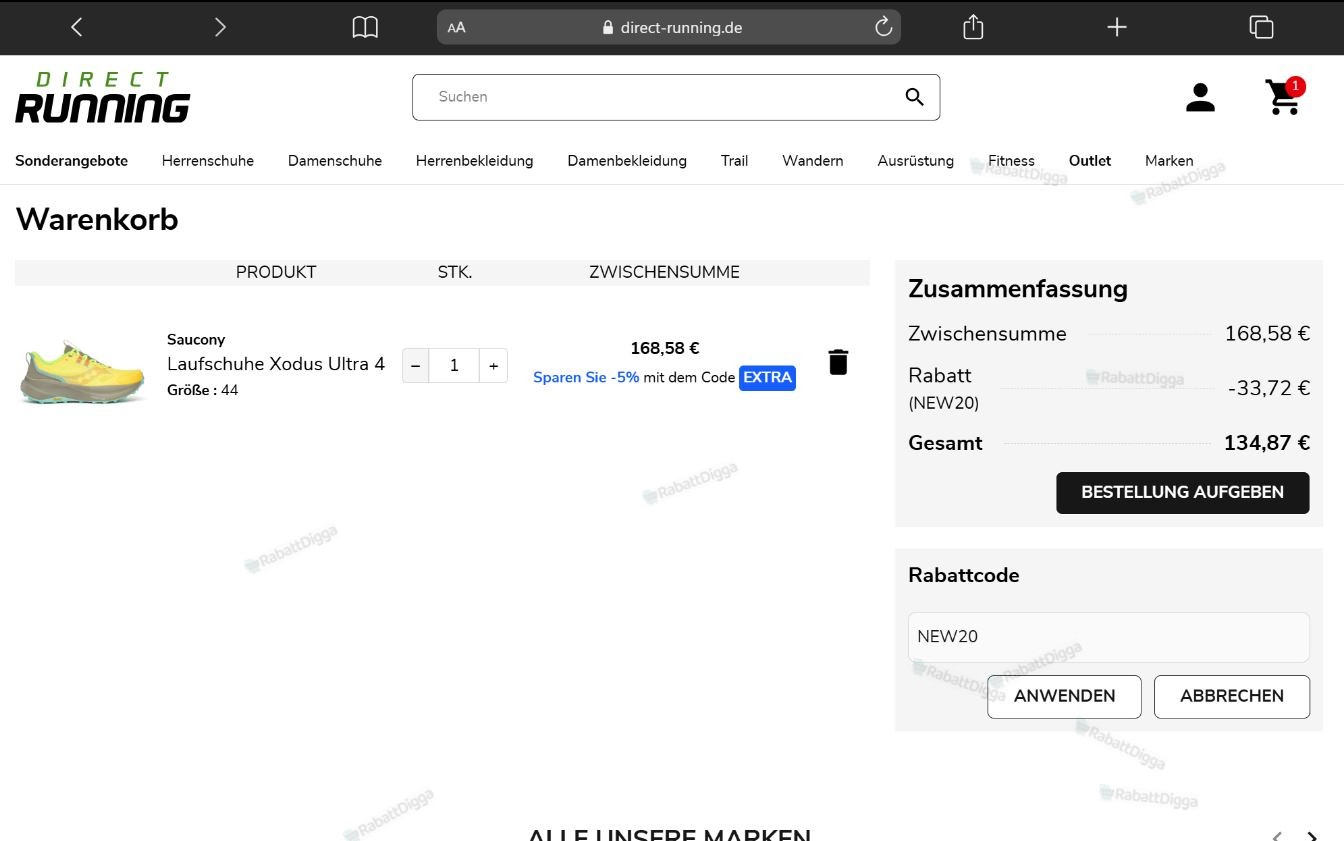The width and height of the screenshot is (1344, 841).
Task: Apply discount code with Anwenden
Action: 1064,697
